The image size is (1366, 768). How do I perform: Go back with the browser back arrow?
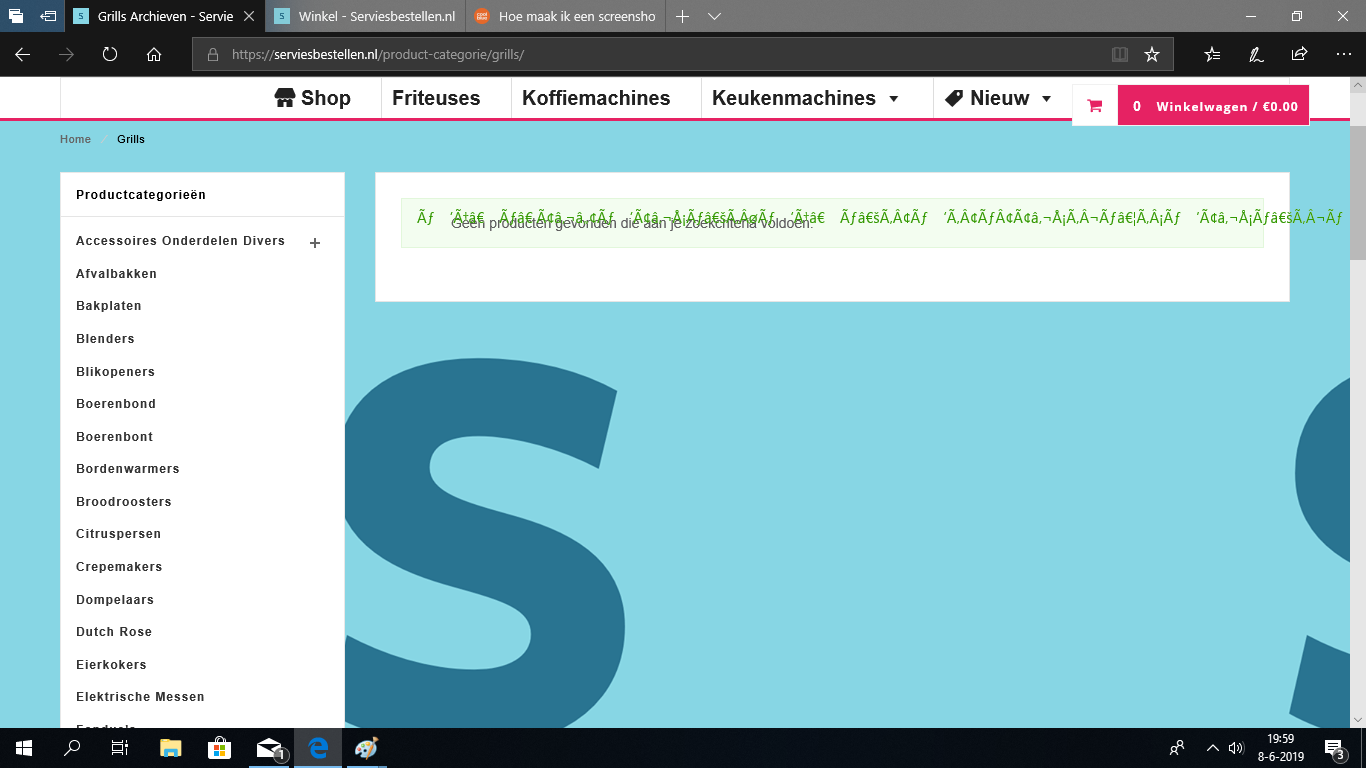pyautogui.click(x=22, y=54)
